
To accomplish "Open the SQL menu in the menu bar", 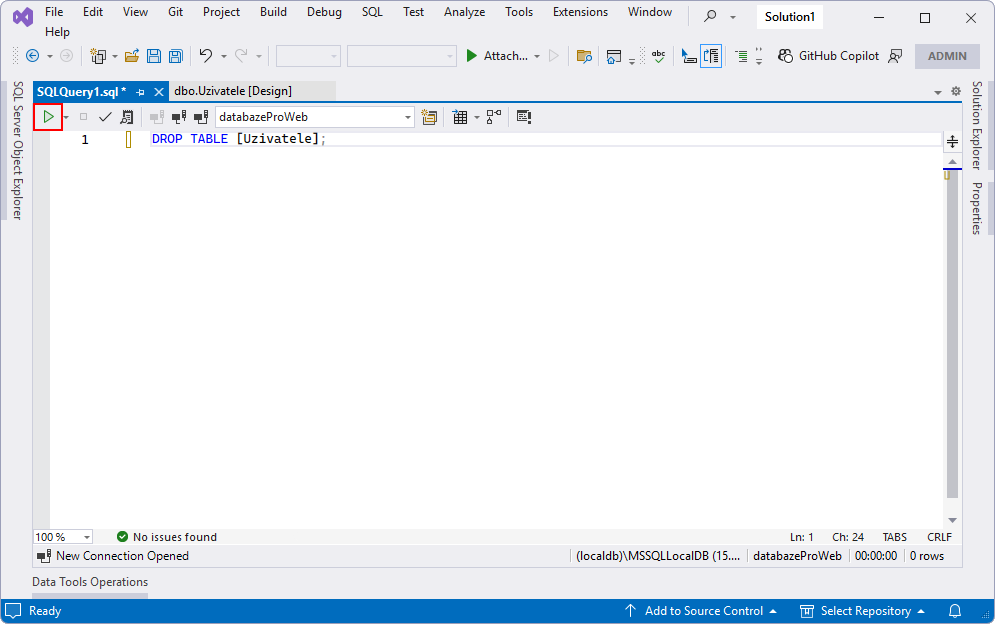I will [371, 12].
